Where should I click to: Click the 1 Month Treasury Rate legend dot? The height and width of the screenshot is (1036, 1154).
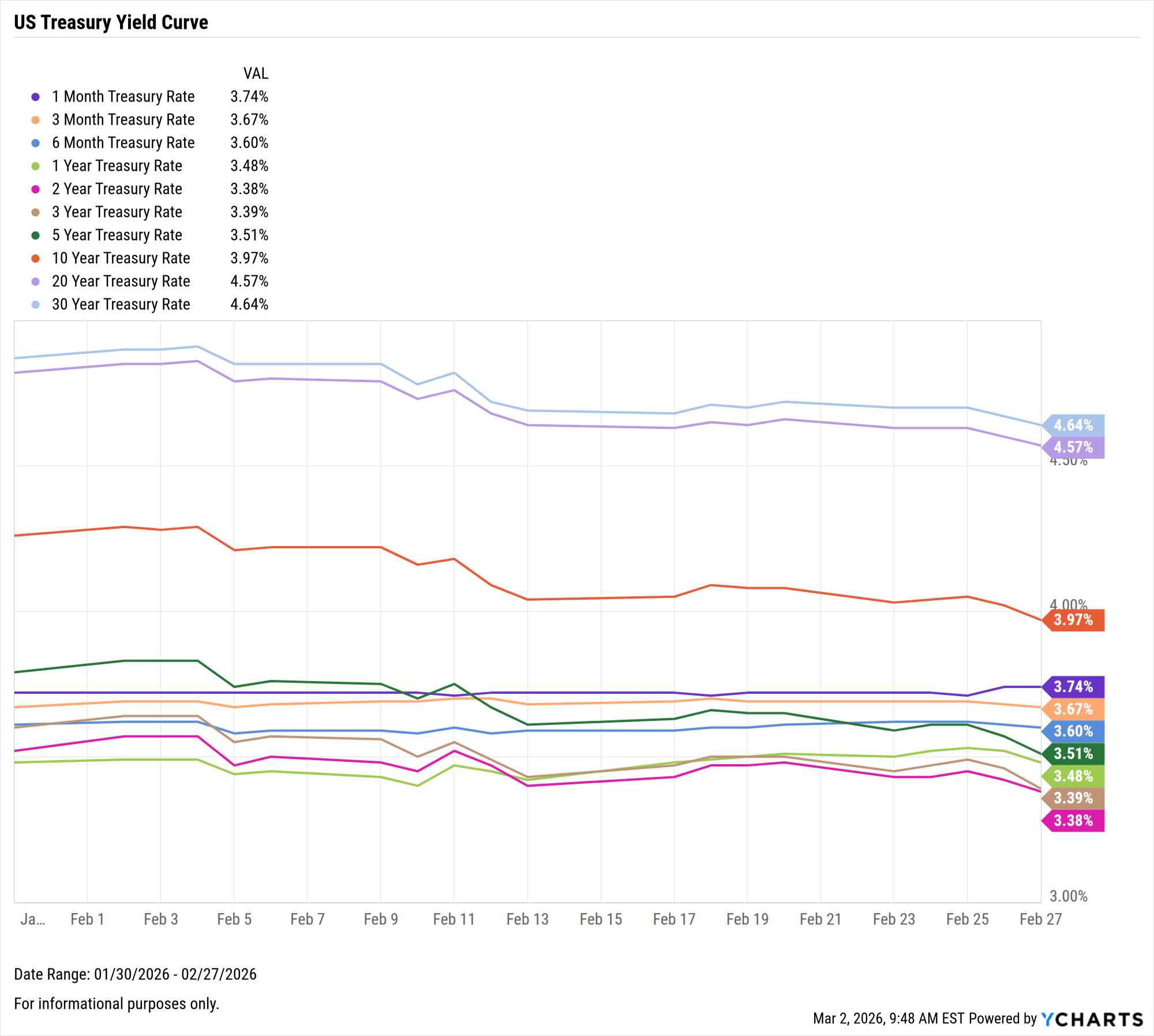pyautogui.click(x=36, y=97)
